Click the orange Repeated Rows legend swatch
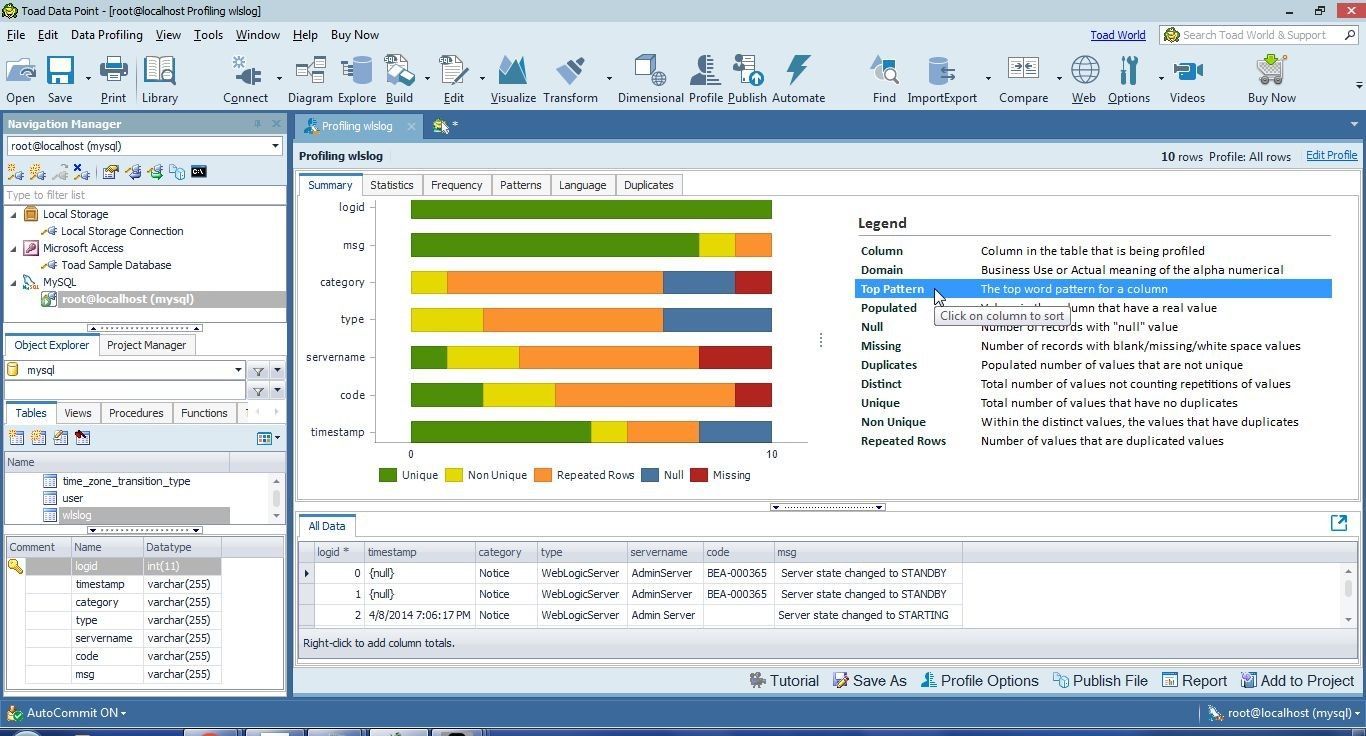The height and width of the screenshot is (736, 1366). [x=543, y=475]
